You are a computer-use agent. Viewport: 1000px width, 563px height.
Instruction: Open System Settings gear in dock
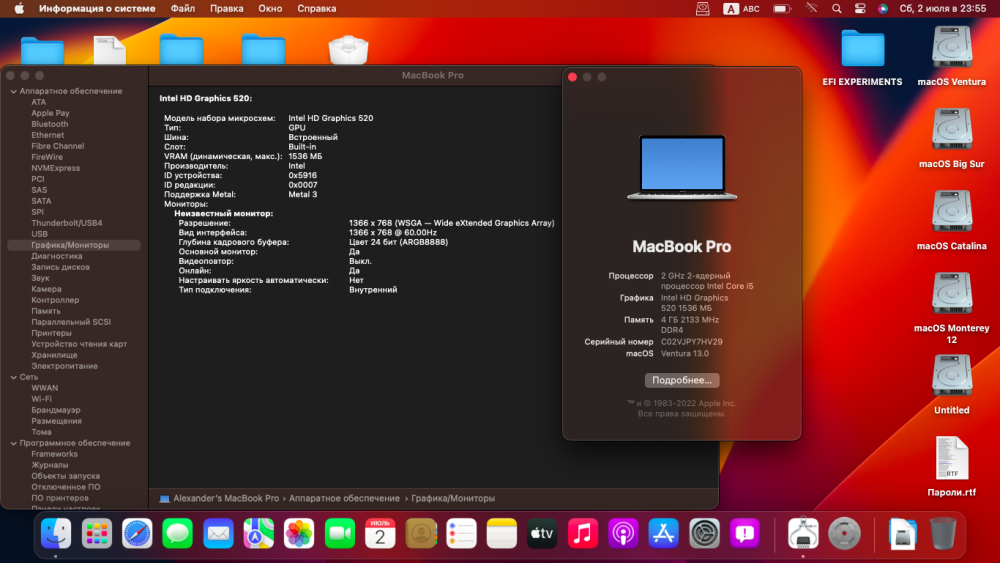coord(704,533)
